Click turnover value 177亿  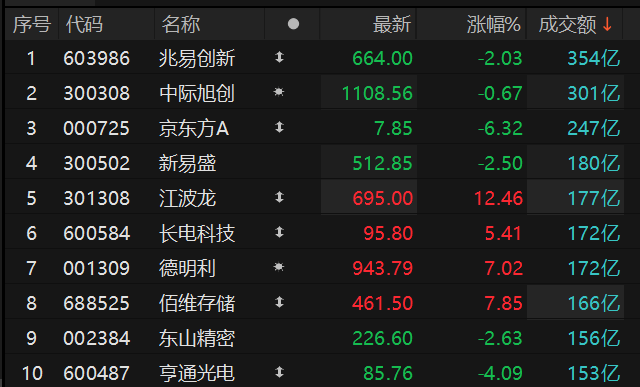pyautogui.click(x=594, y=198)
